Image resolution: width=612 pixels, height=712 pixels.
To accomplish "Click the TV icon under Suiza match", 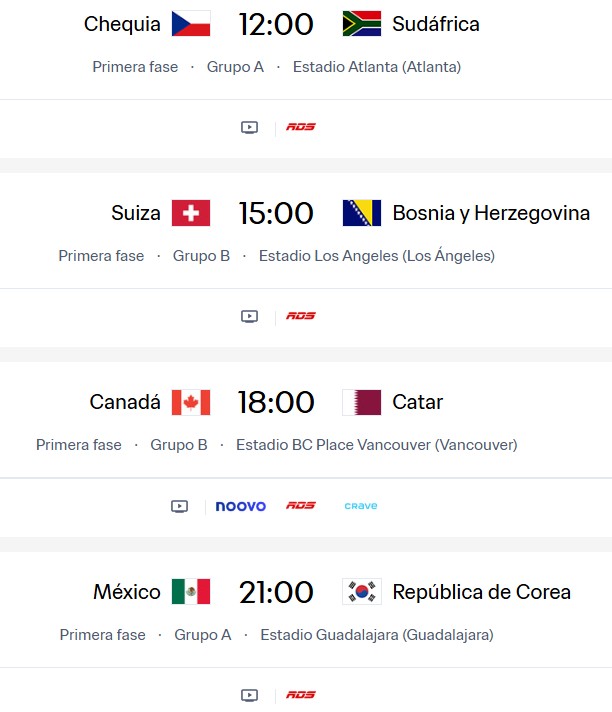I will pyautogui.click(x=249, y=316).
